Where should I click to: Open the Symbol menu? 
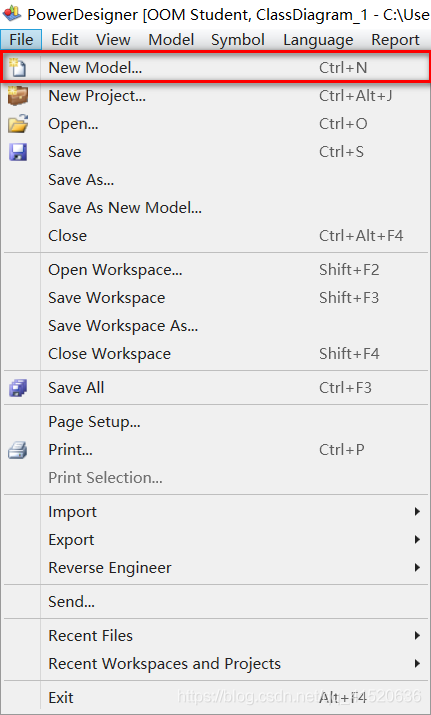click(x=238, y=40)
